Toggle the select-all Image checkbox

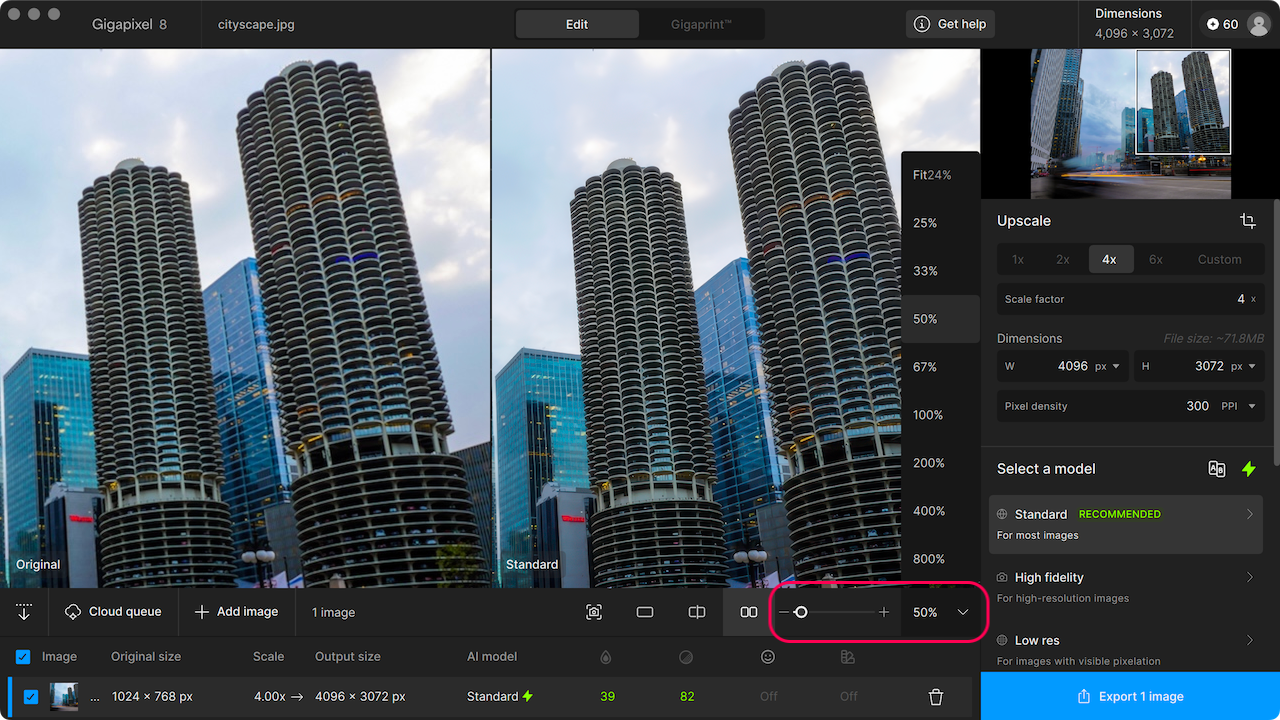pos(23,657)
